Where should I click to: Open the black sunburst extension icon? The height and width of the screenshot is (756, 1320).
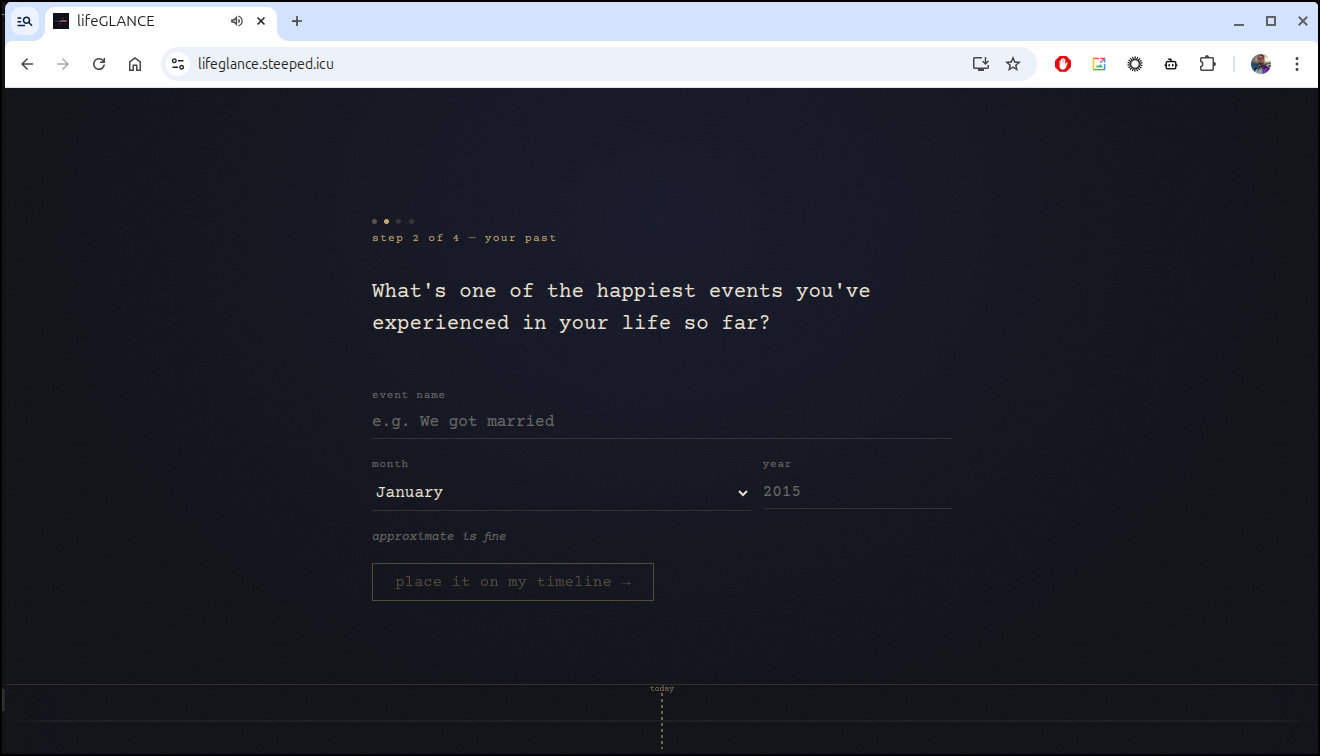(1135, 64)
